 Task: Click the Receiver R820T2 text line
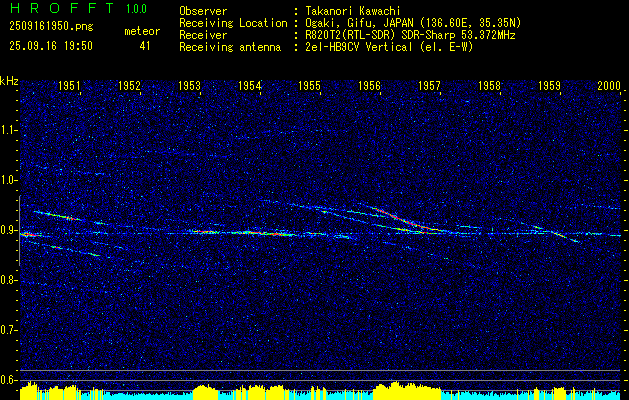coord(347,35)
